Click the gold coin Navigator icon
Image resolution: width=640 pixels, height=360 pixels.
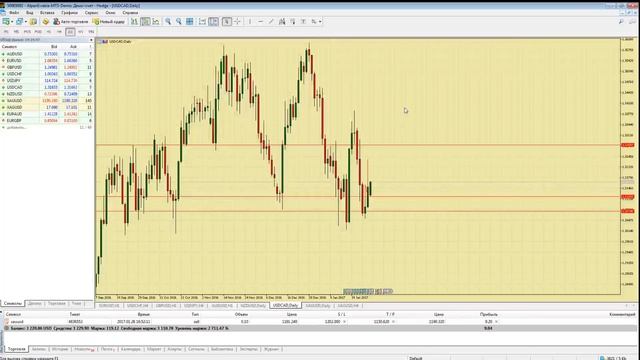click(46, 21)
